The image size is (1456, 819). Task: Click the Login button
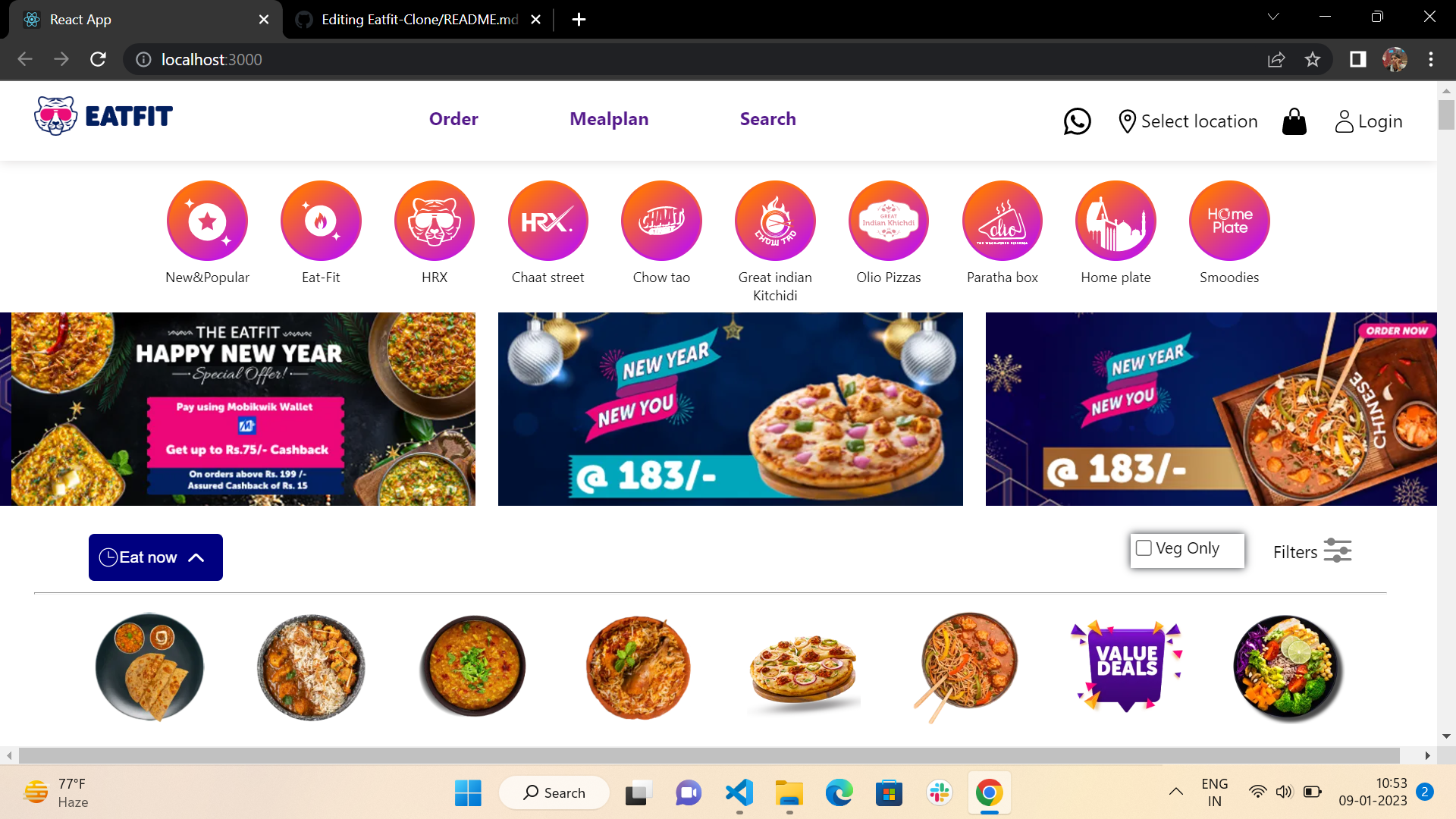(1368, 121)
